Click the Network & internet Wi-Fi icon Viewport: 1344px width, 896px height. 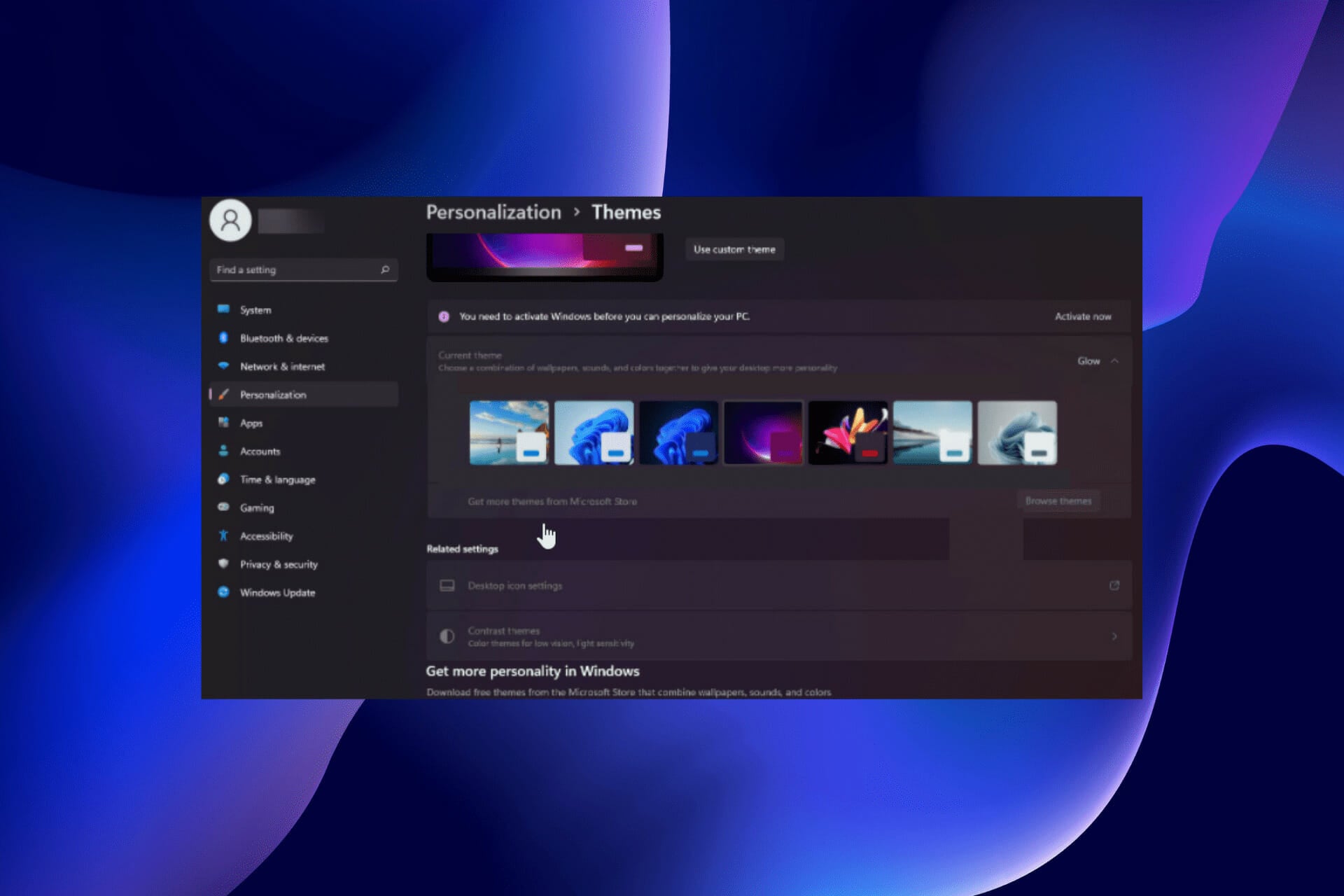click(223, 366)
